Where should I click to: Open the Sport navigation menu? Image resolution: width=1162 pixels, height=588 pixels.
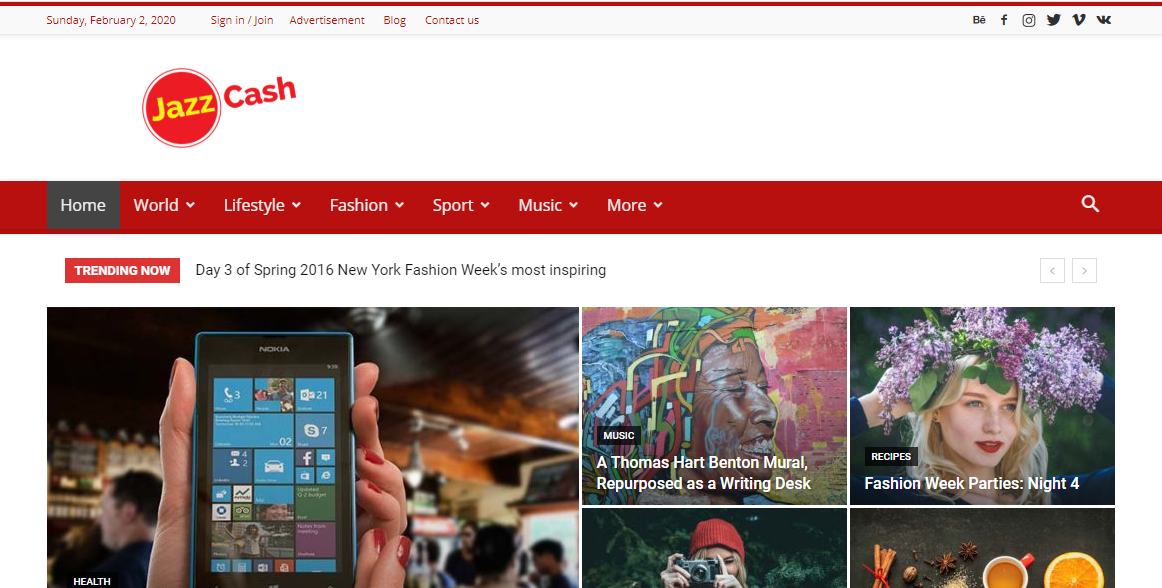coord(461,205)
